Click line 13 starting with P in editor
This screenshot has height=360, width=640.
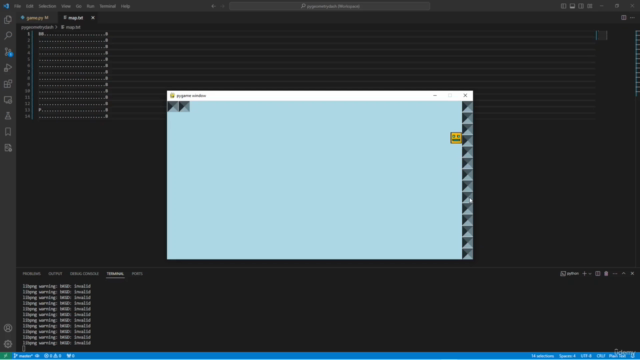(x=73, y=110)
